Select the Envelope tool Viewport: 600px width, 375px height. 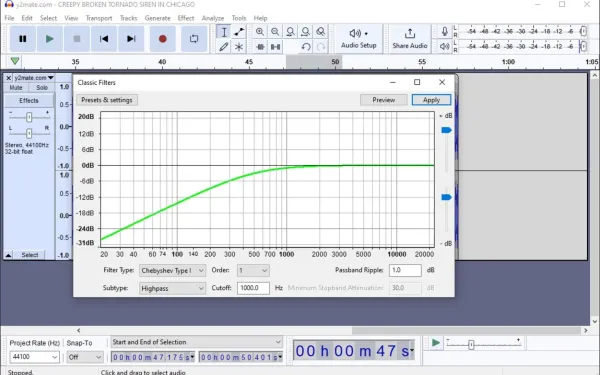239,32
